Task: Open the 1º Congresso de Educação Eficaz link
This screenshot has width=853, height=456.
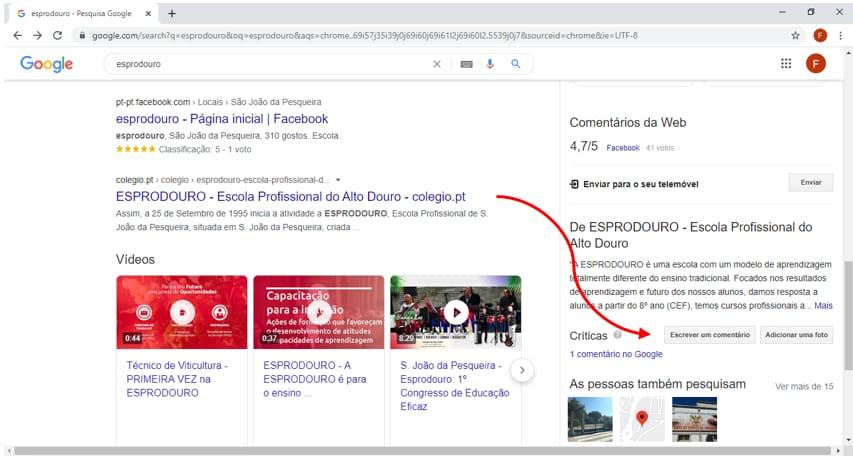Action: point(455,386)
